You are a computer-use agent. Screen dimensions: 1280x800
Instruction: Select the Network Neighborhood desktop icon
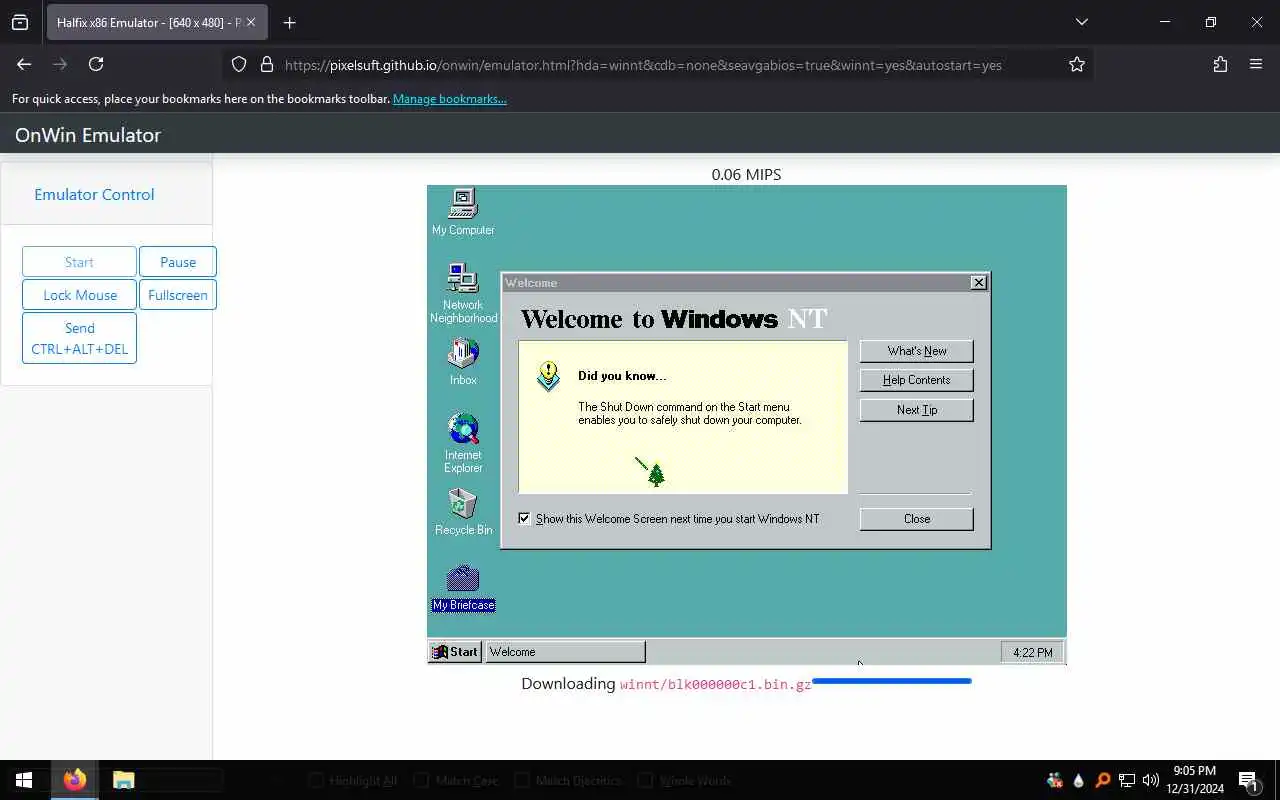pos(463,292)
